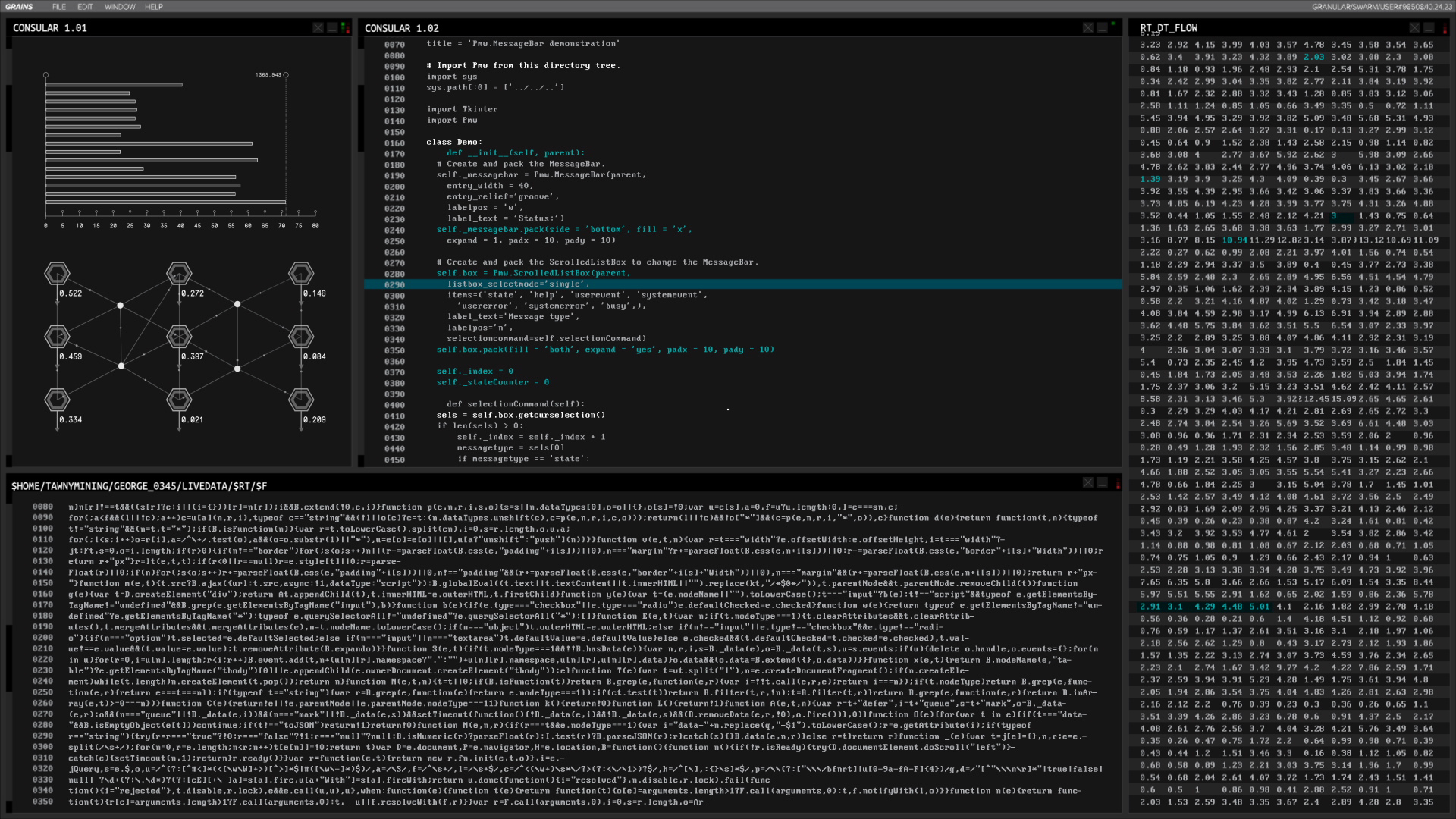This screenshot has height=819, width=1456.
Task: Click the hexagon node labeled 0.522
Action: point(57,273)
